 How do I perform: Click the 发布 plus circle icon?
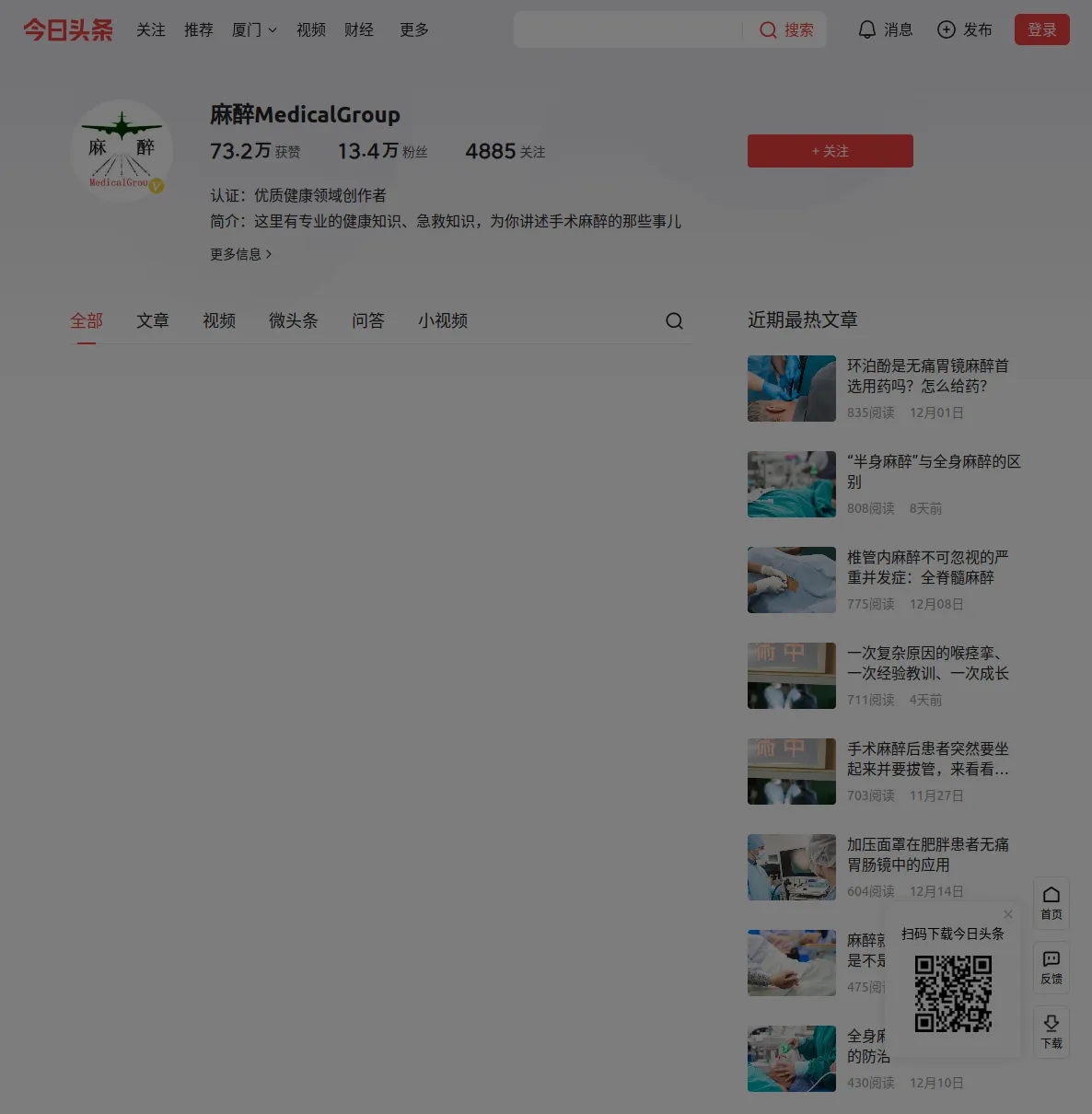coord(946,30)
